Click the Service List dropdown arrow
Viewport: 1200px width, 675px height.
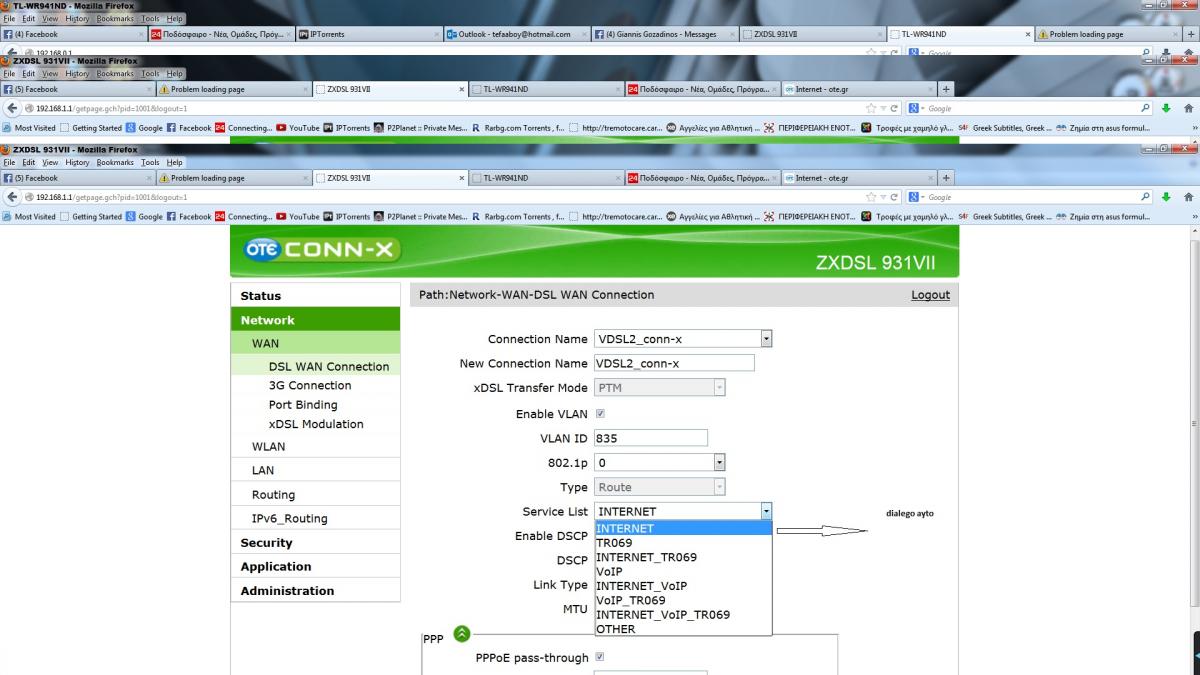pos(766,511)
